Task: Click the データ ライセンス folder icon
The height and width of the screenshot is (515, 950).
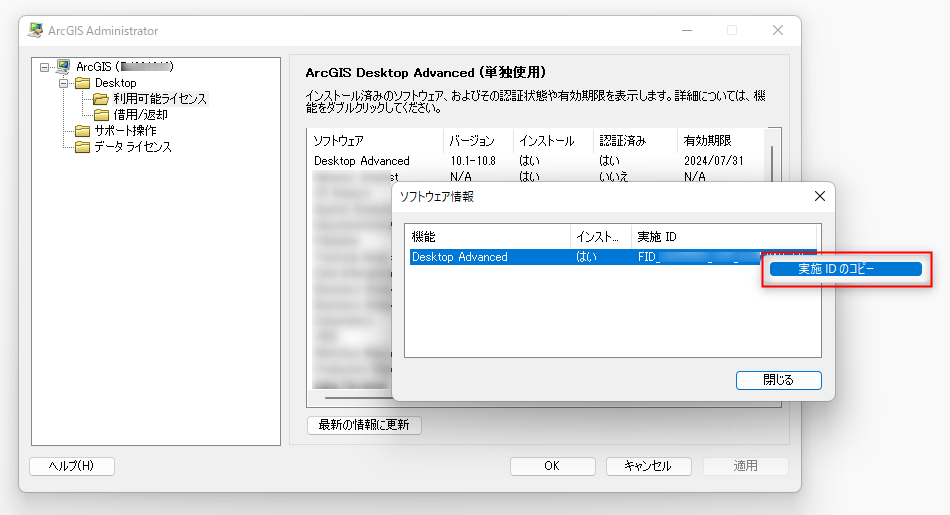Action: (82, 147)
